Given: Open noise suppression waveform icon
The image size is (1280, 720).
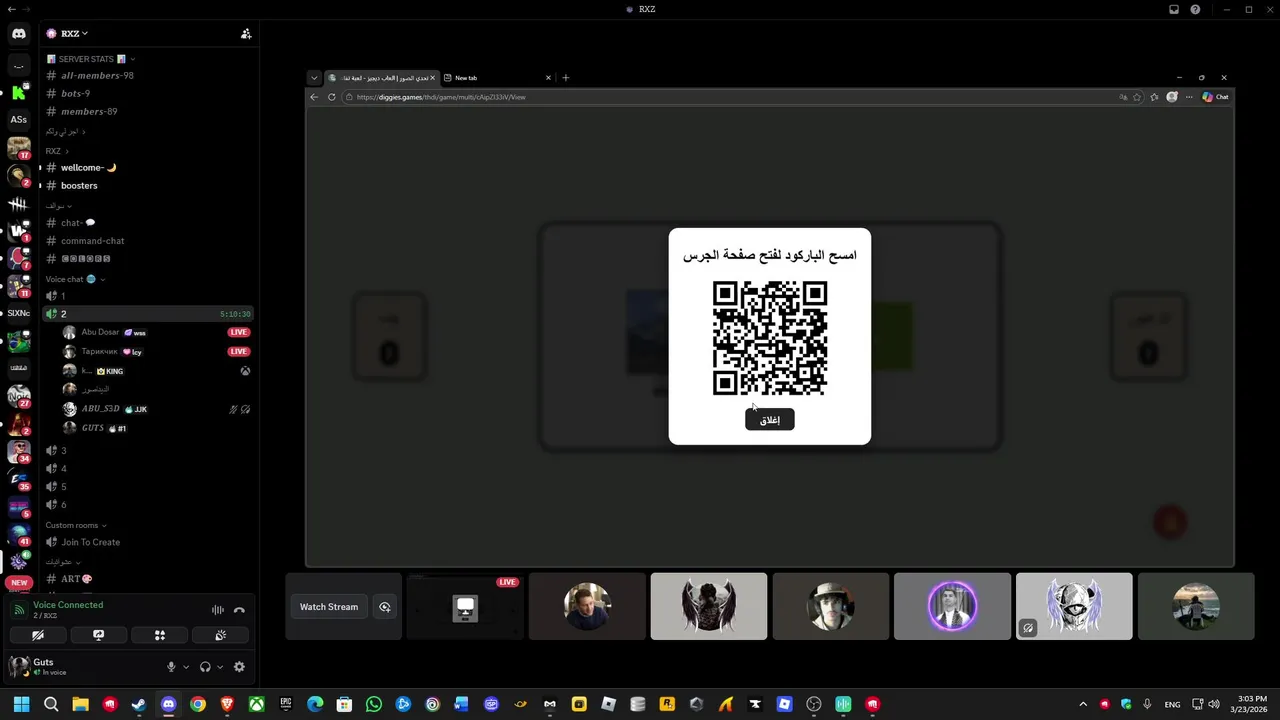Looking at the screenshot, I should pyautogui.click(x=217, y=610).
